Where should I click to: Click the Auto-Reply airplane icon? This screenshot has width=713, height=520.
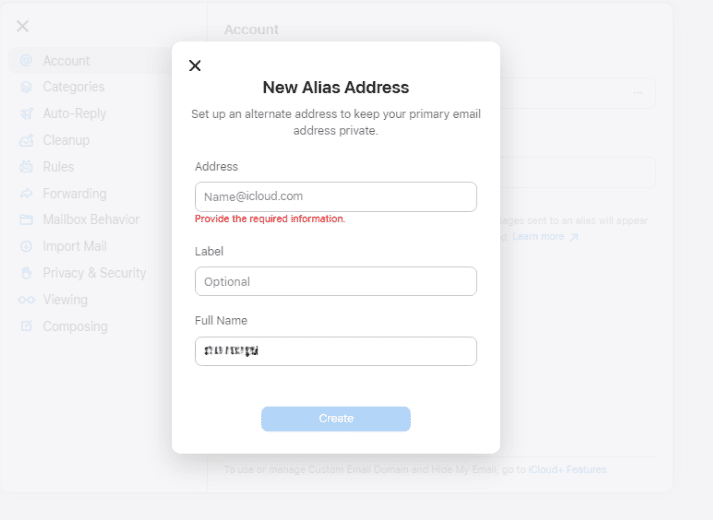pos(26,114)
